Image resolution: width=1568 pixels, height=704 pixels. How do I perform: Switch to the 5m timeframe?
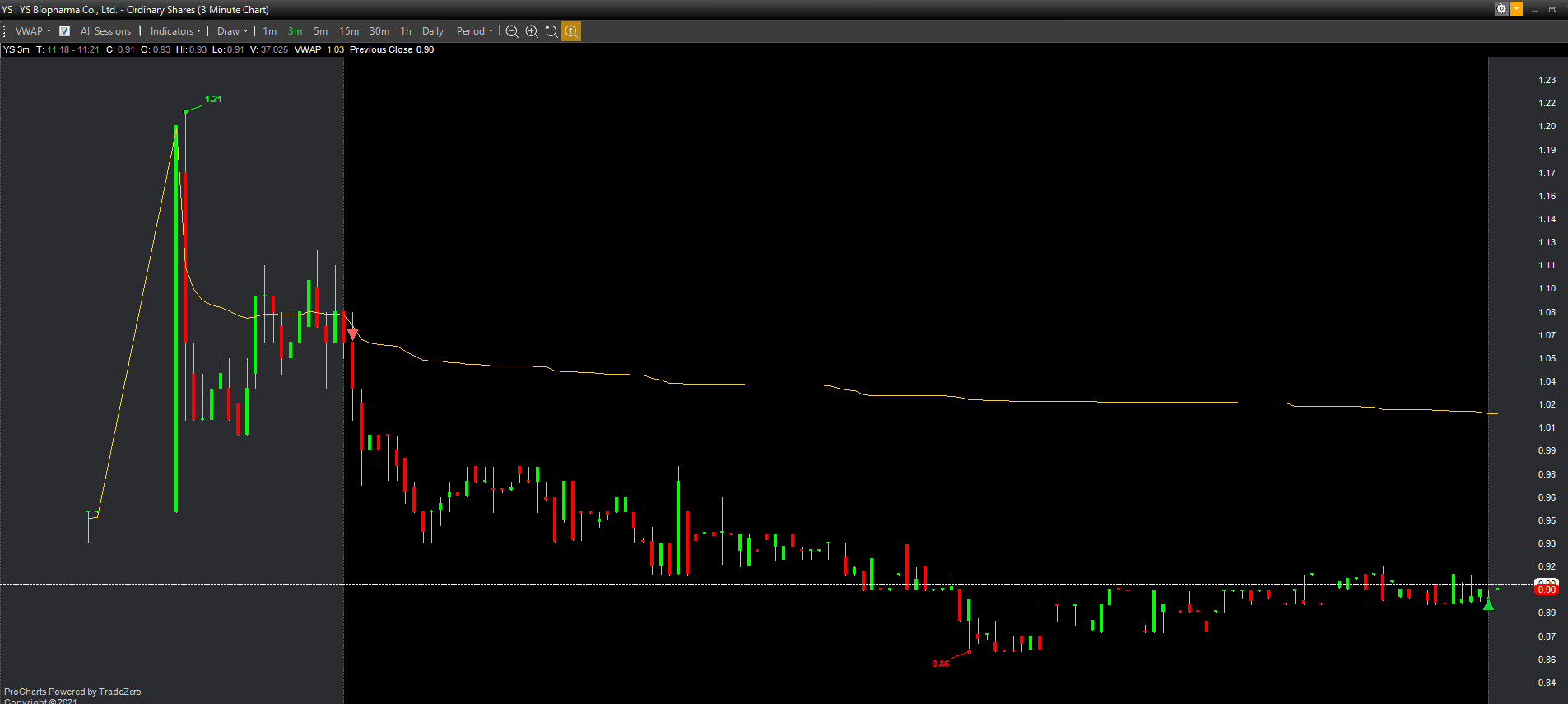(320, 31)
